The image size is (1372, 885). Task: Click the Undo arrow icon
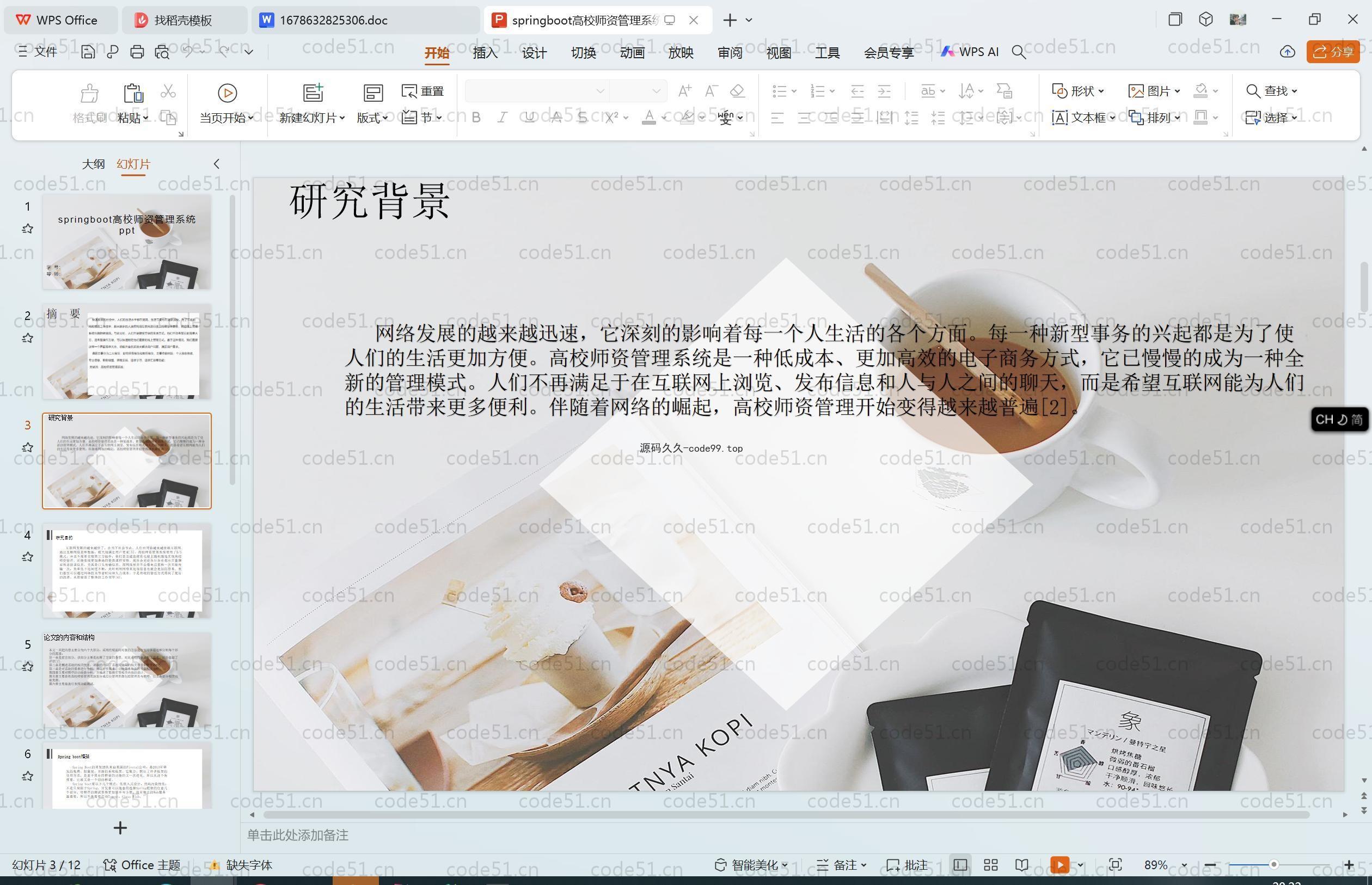pos(187,52)
